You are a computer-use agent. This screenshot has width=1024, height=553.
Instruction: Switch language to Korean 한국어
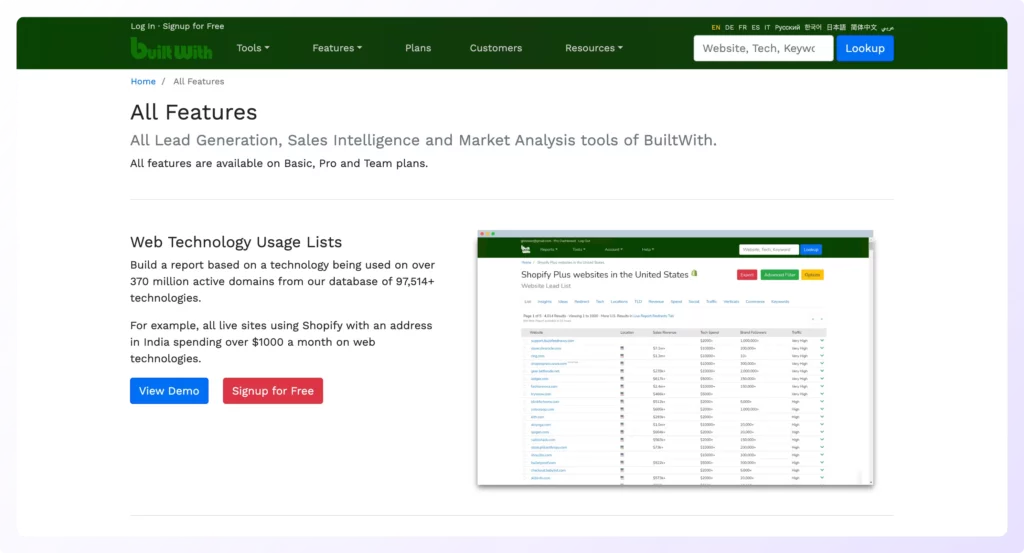pos(813,27)
